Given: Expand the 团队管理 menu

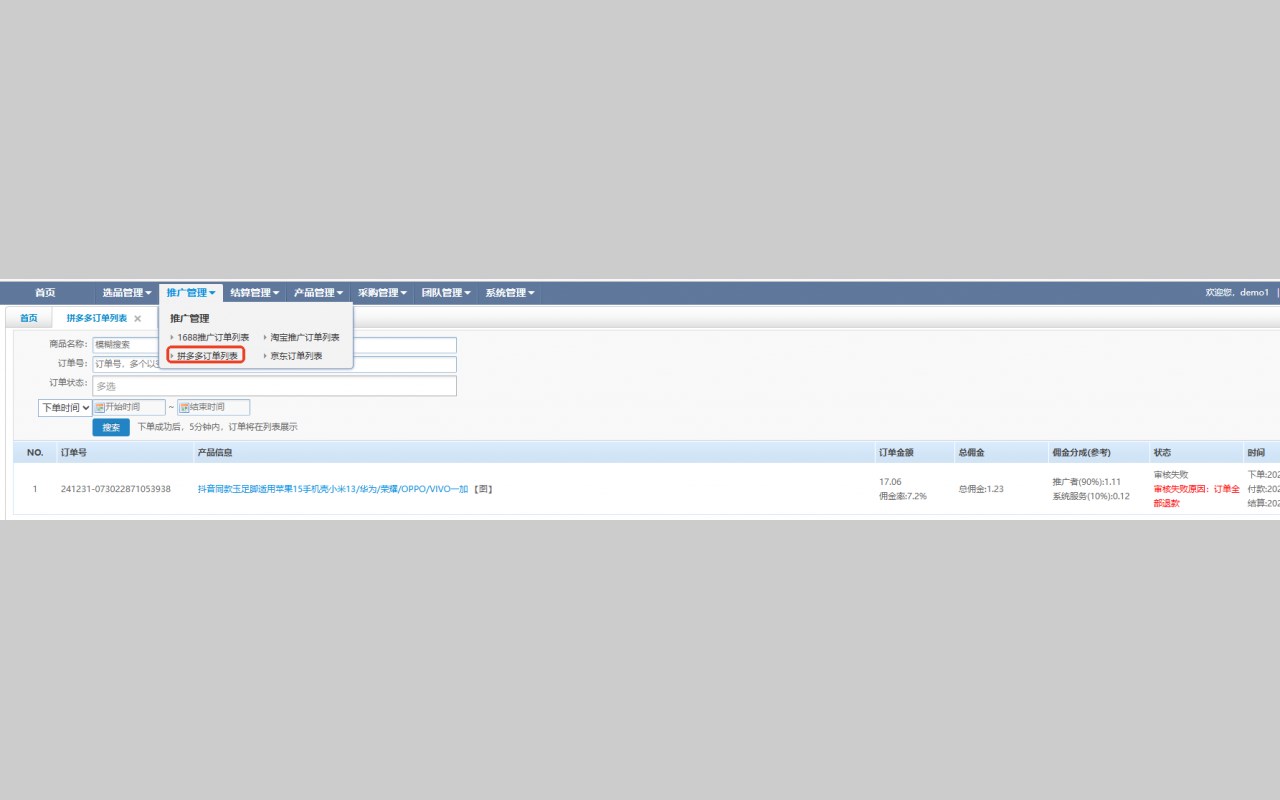Looking at the screenshot, I should 445,293.
